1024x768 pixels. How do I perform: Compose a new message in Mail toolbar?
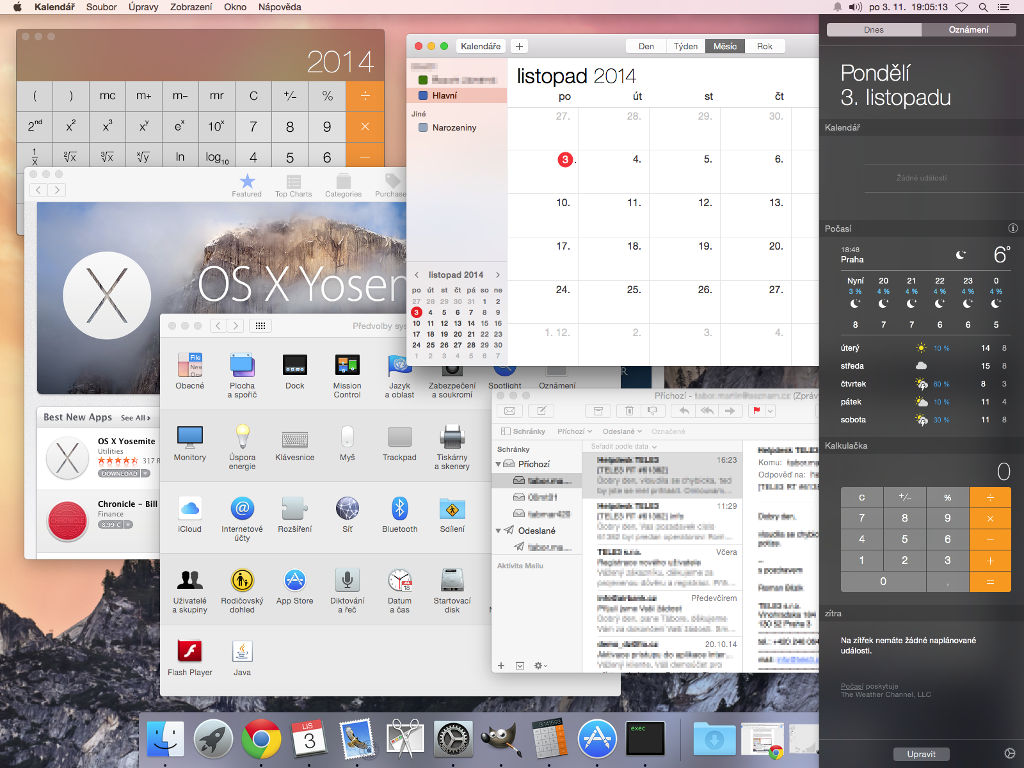541,411
